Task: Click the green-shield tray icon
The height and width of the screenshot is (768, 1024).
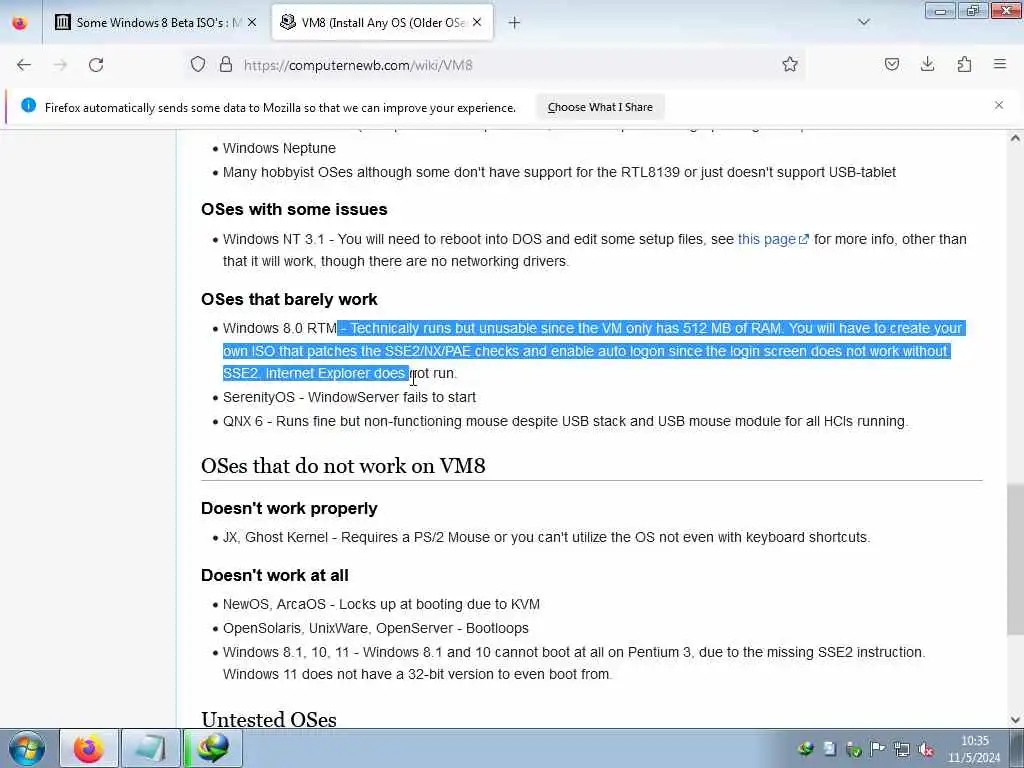Action: pos(854,749)
